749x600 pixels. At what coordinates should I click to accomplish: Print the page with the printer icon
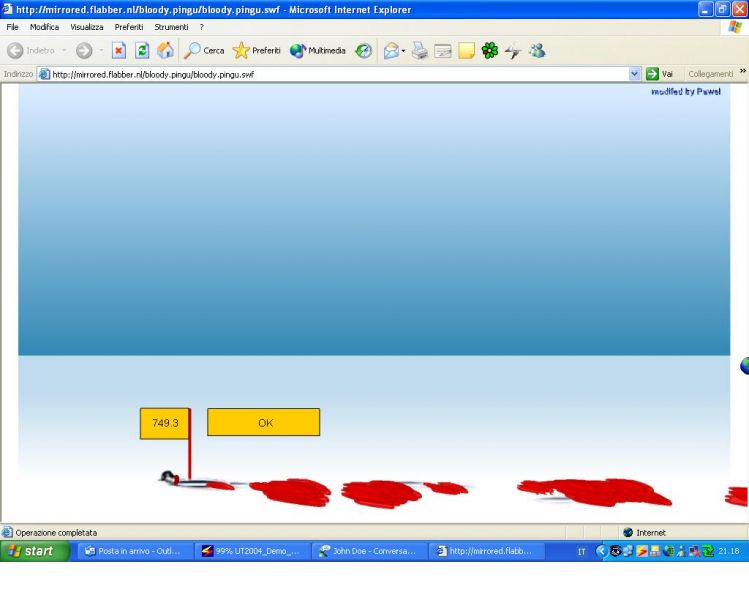click(420, 51)
